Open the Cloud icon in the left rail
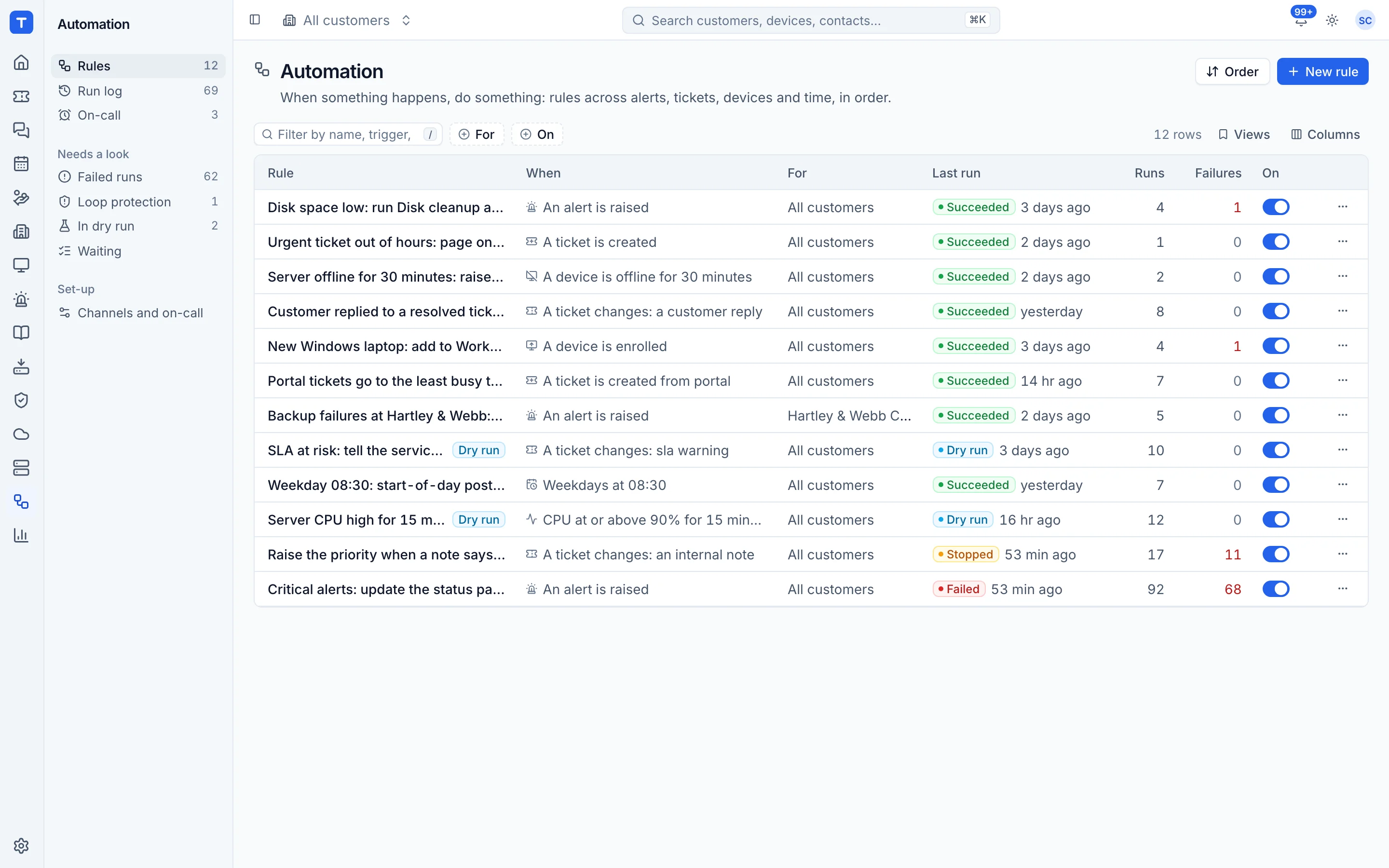The image size is (1389, 868). pos(21,434)
